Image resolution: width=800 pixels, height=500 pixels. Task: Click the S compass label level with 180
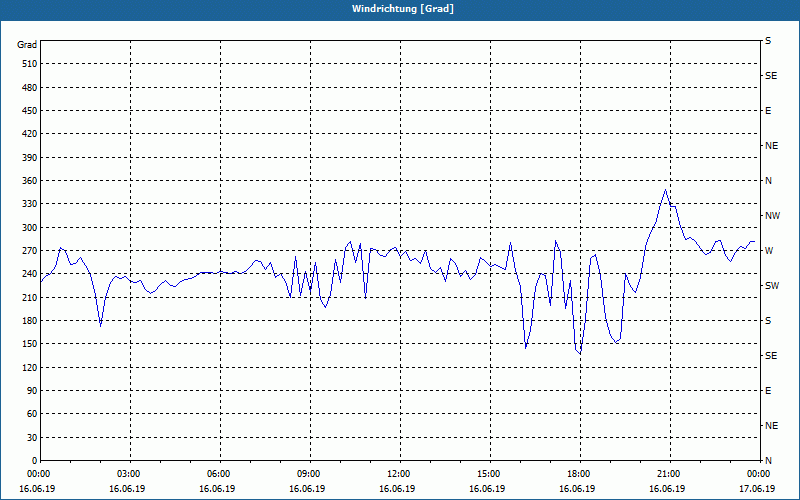768,321
